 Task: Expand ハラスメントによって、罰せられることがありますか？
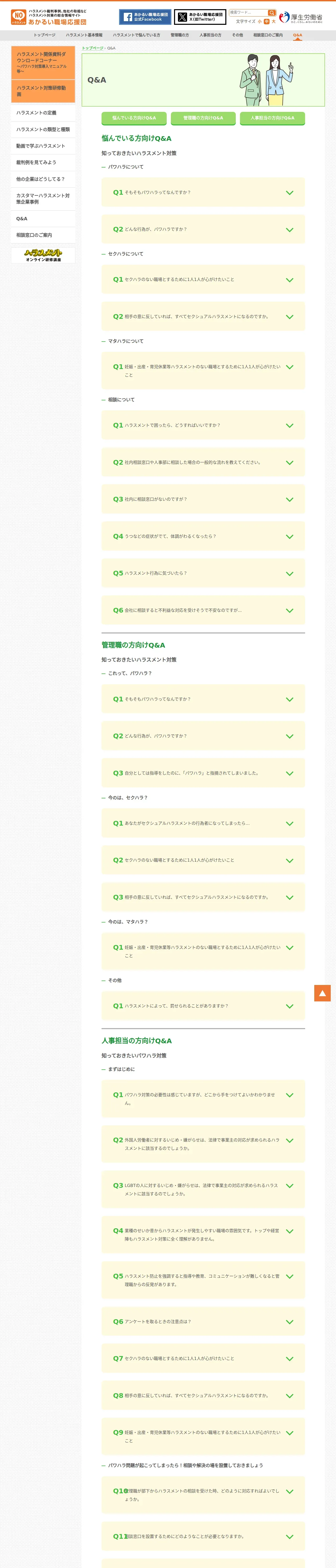tap(203, 1006)
